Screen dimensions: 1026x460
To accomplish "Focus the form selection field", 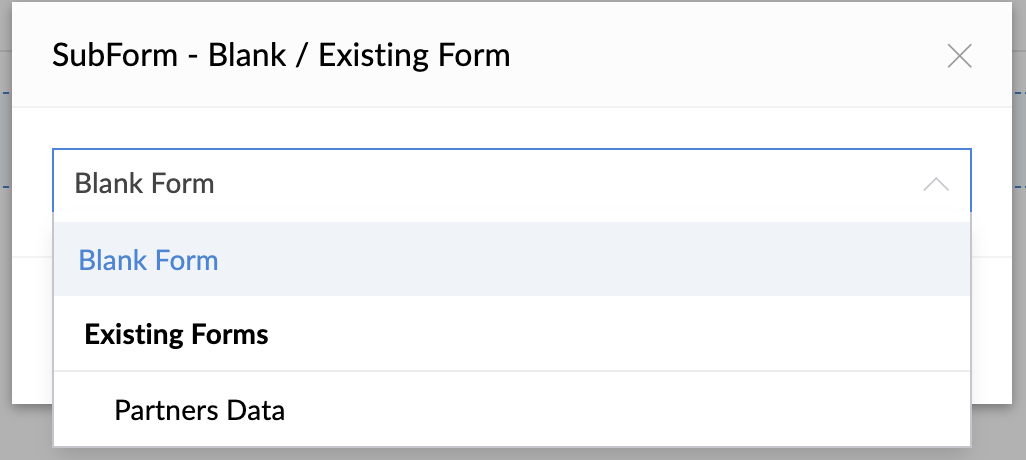I will (x=480, y=184).
